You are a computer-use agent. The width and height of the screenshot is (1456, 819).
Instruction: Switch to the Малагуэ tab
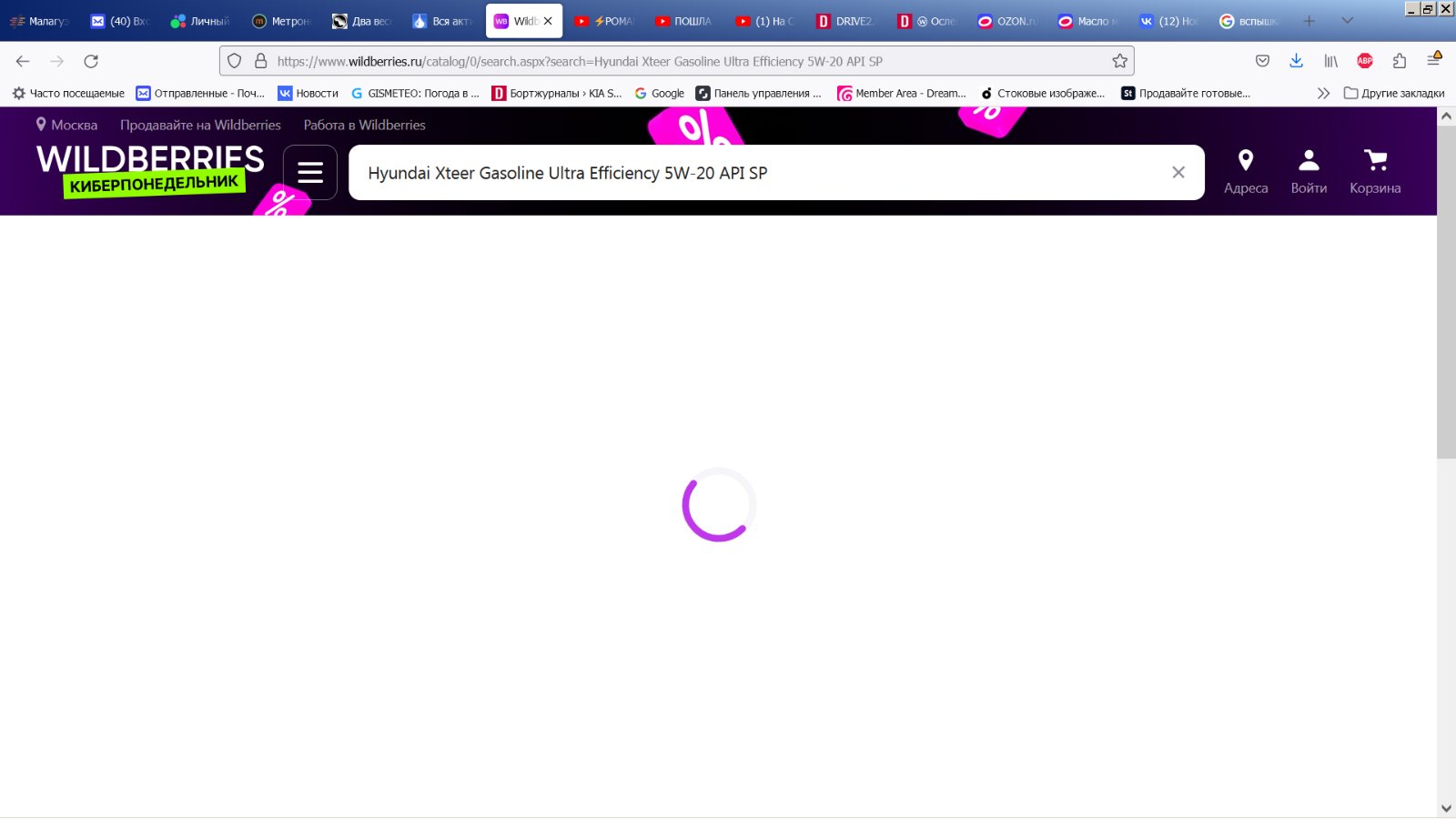pyautogui.click(x=39, y=21)
